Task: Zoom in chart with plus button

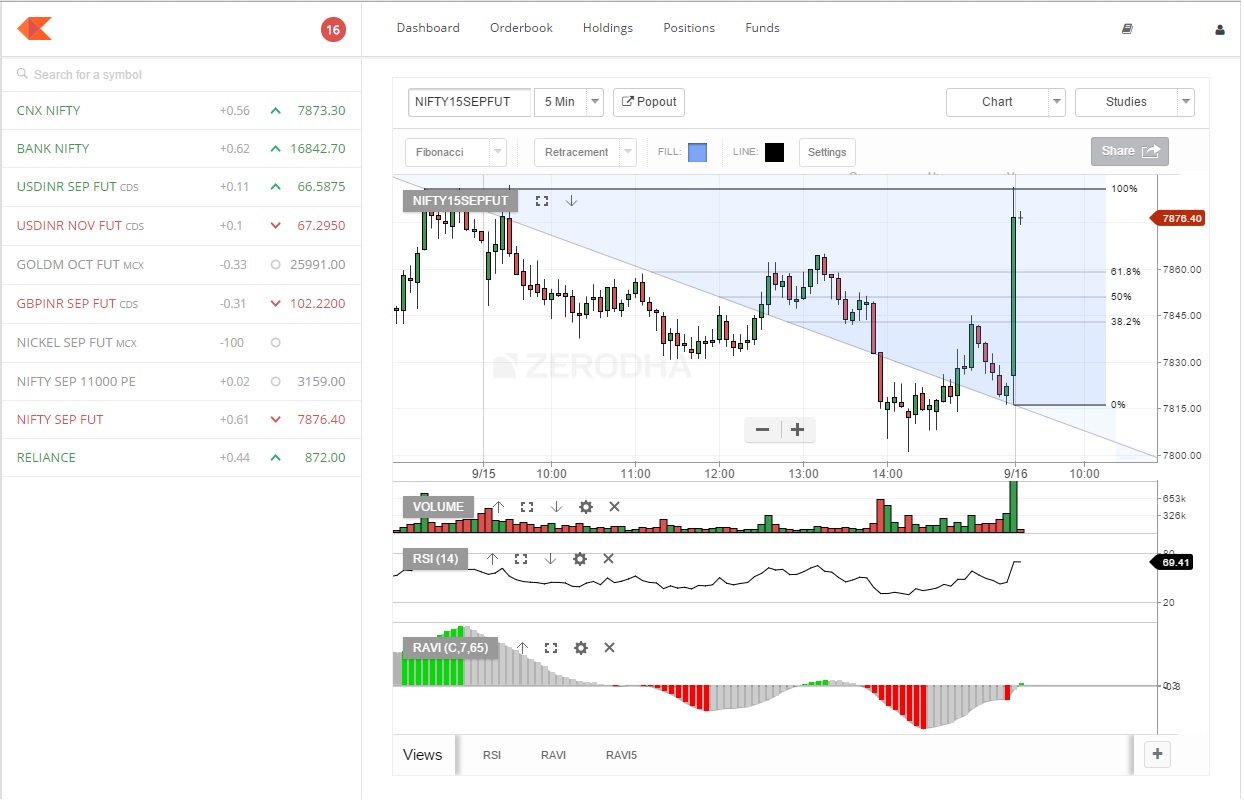Action: [797, 430]
